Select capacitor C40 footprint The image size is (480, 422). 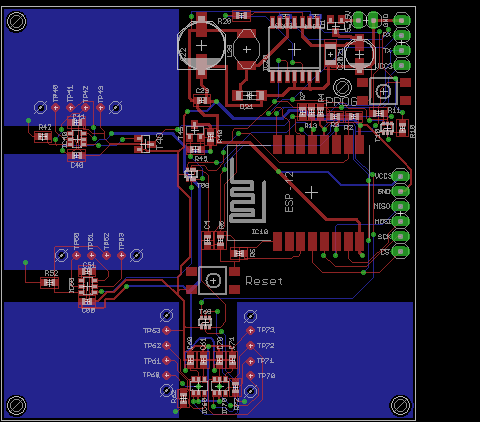click(x=77, y=155)
